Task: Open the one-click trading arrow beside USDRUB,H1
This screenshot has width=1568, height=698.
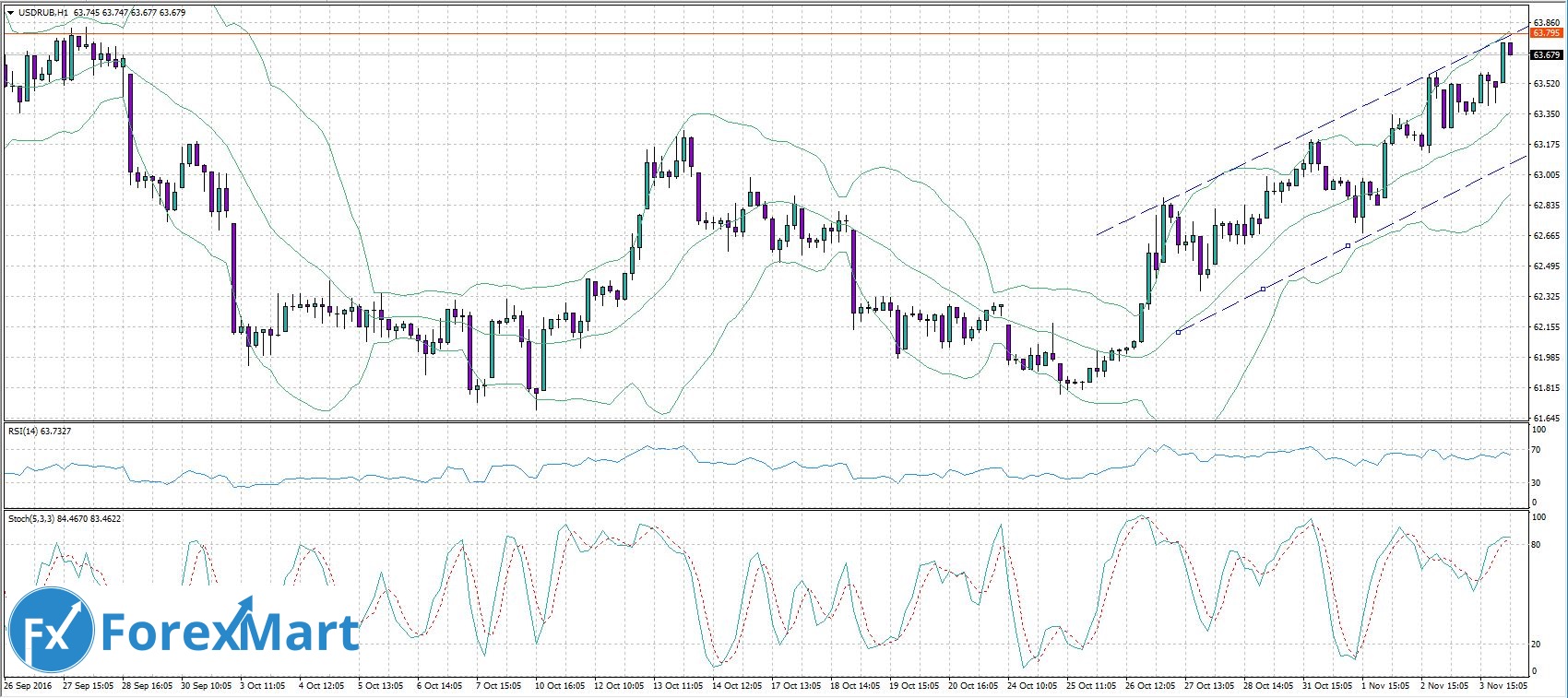Action: click(x=10, y=13)
